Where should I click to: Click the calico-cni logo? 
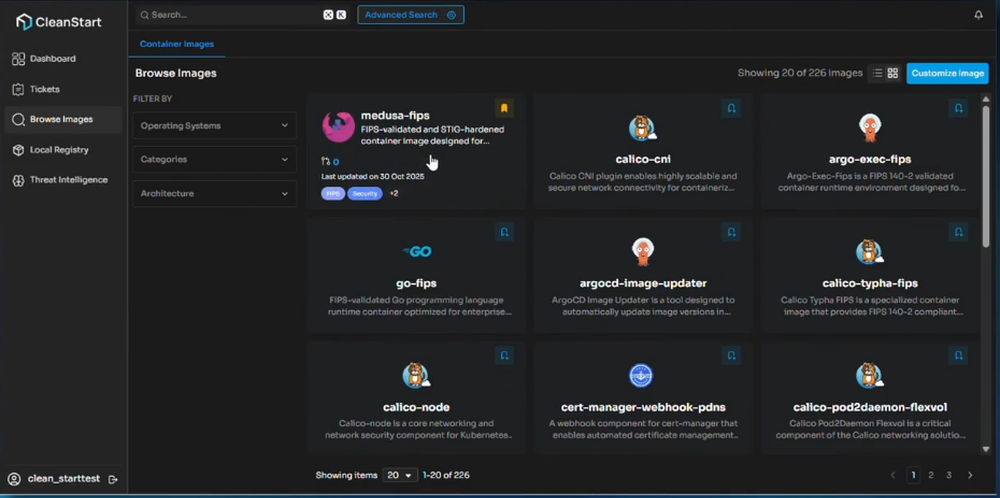click(642, 128)
